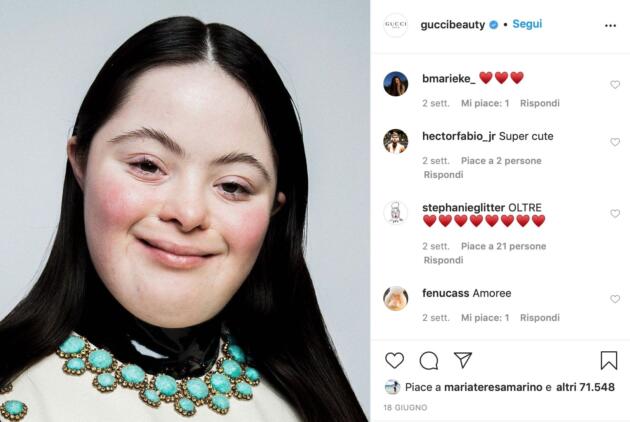Image resolution: width=630 pixels, height=422 pixels.
Task: Like stephanieglitter comment heart
Action: pos(615,213)
